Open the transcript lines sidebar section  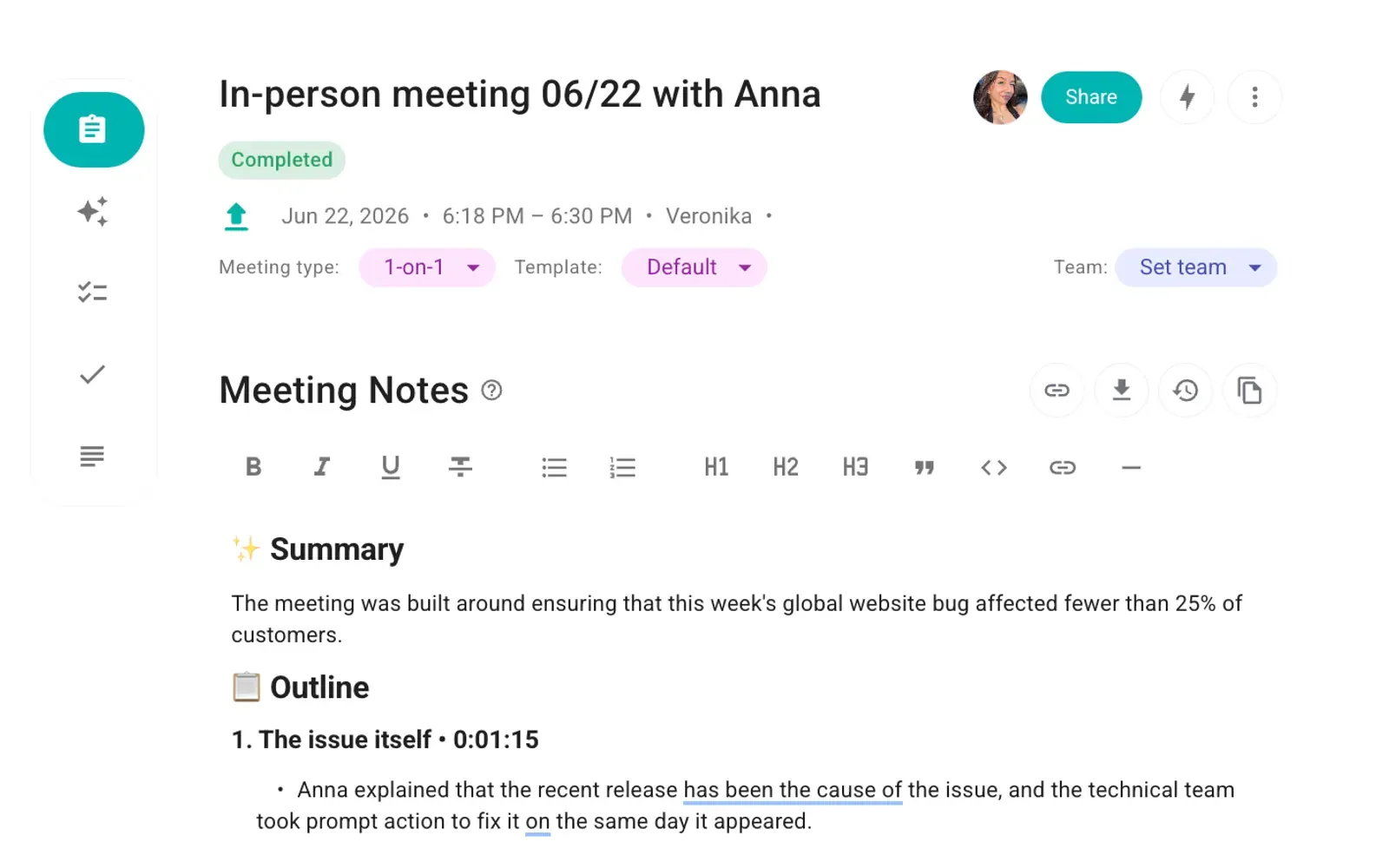click(93, 456)
